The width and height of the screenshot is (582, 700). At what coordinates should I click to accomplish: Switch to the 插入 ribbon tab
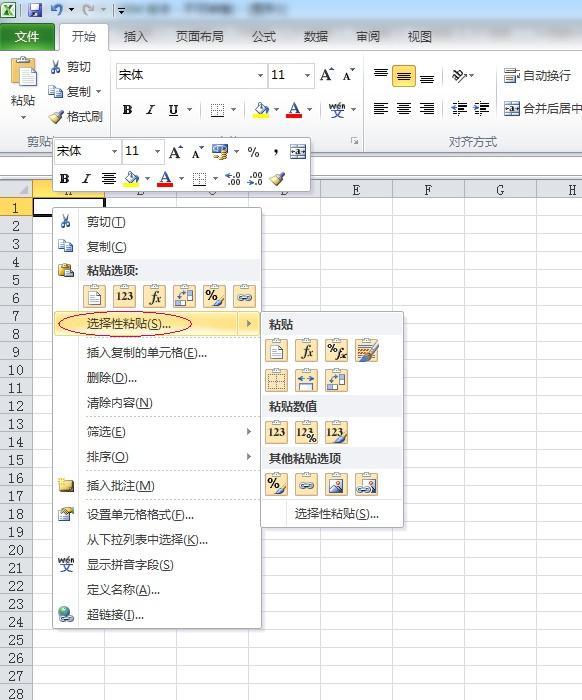point(135,37)
